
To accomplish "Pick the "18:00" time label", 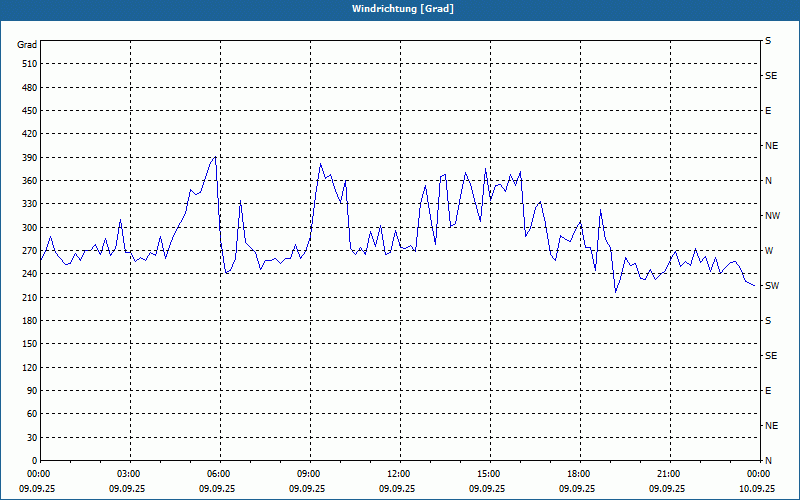I will pos(580,474).
